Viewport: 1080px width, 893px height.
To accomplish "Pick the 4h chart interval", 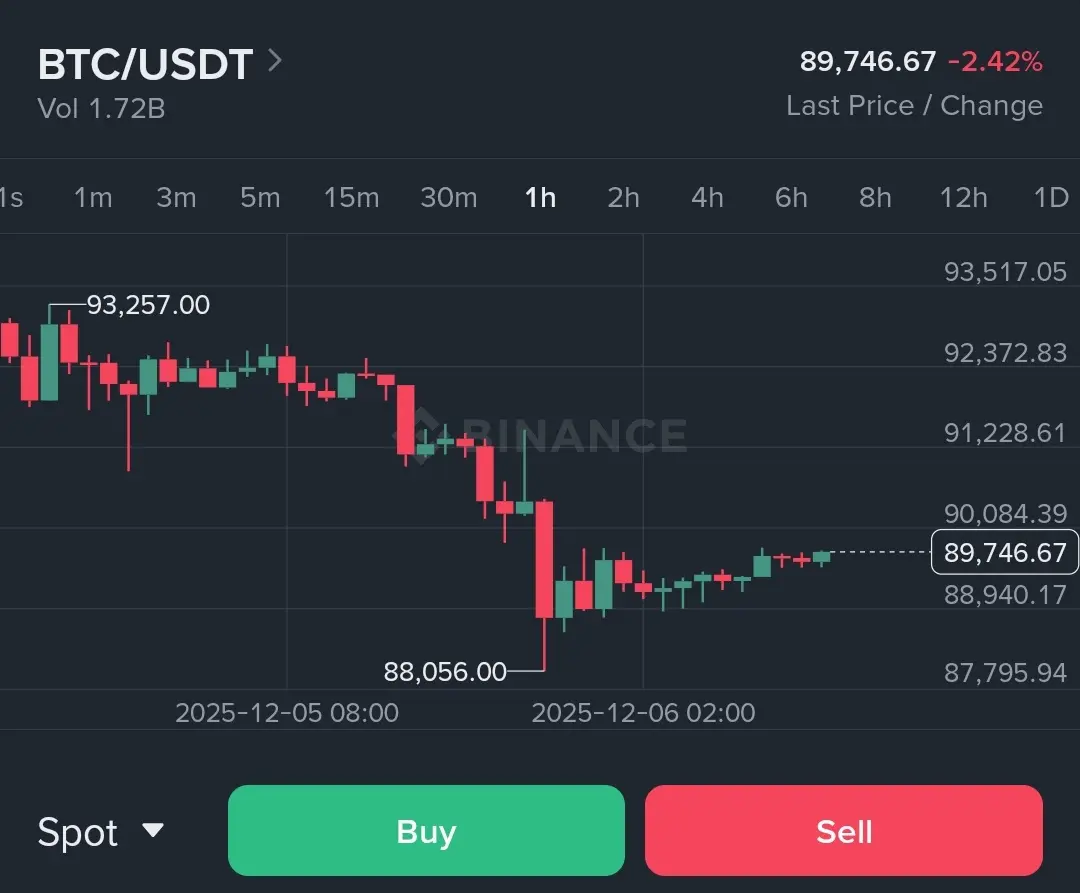I will coord(707,198).
